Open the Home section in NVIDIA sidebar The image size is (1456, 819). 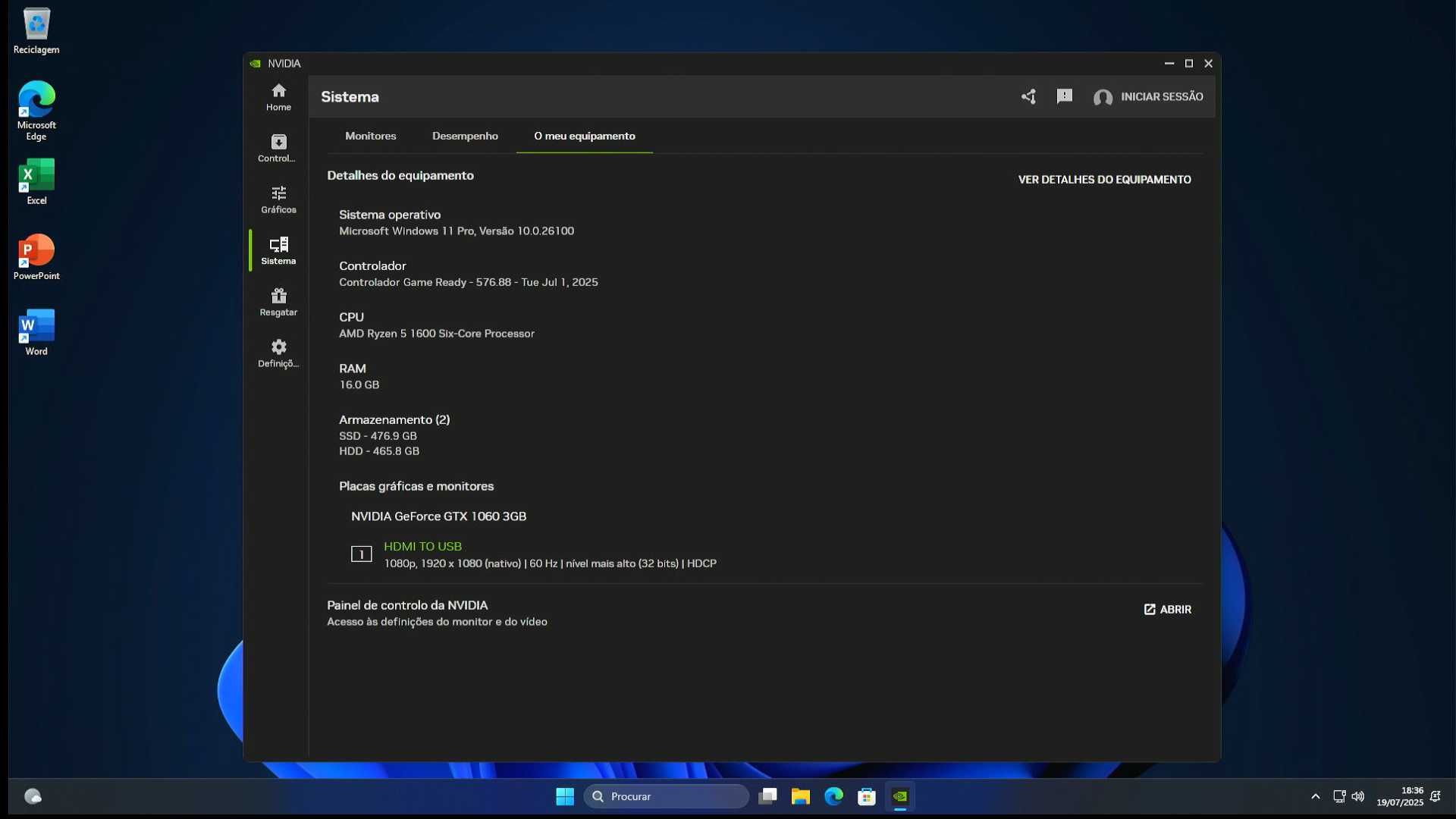(278, 97)
